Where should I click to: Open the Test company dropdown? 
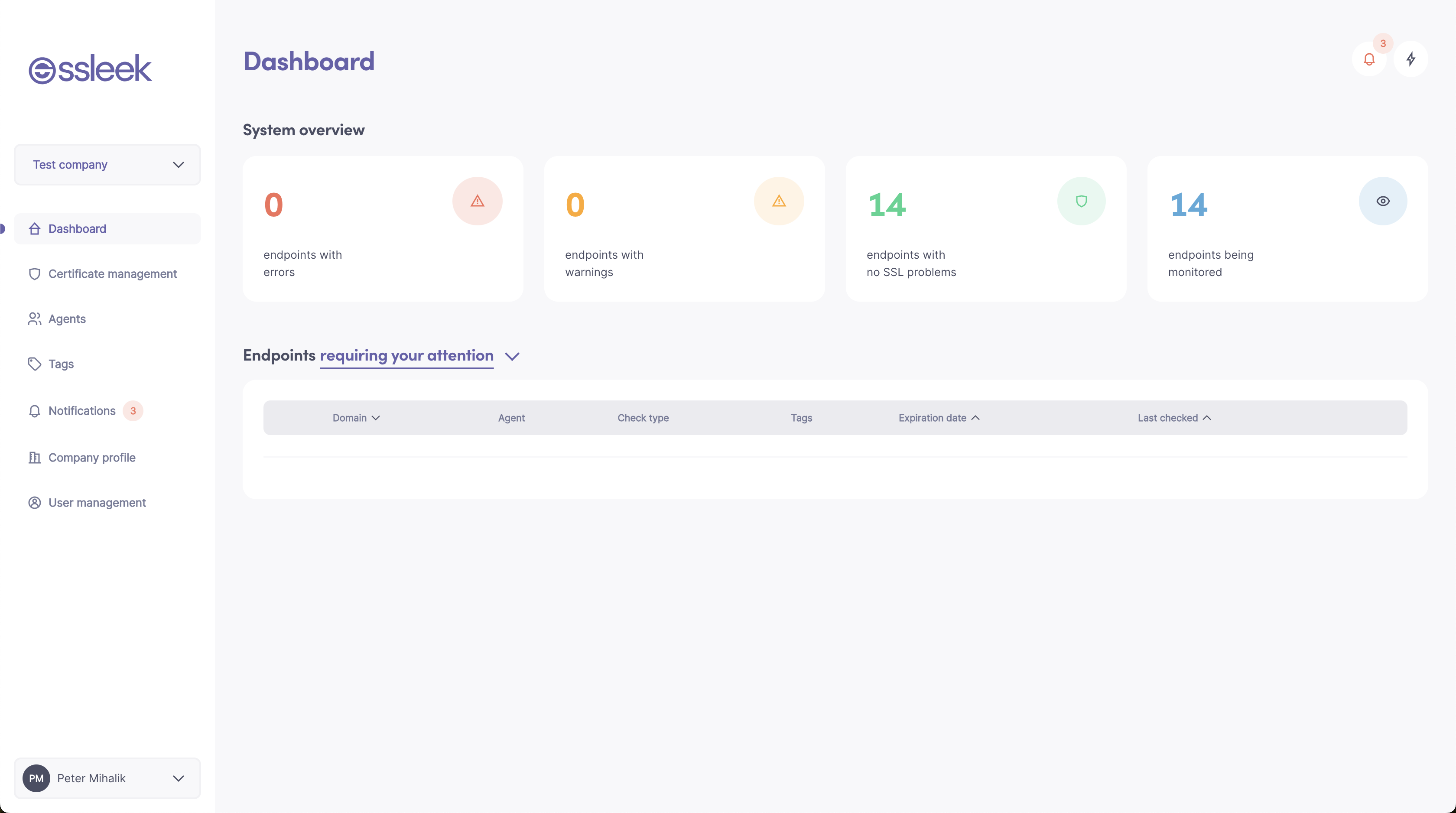pos(107,165)
